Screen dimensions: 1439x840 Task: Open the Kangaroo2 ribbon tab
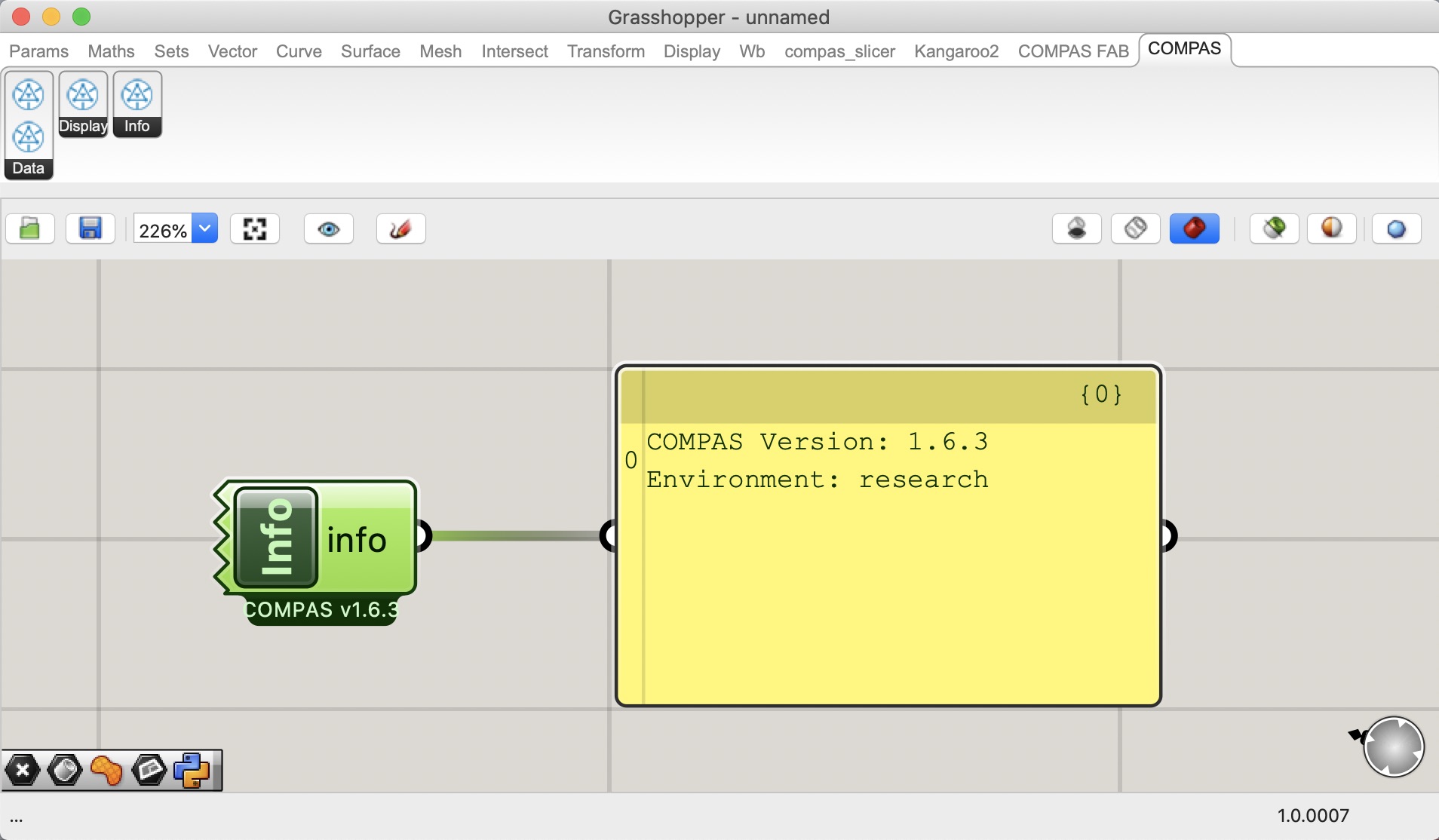pos(956,51)
